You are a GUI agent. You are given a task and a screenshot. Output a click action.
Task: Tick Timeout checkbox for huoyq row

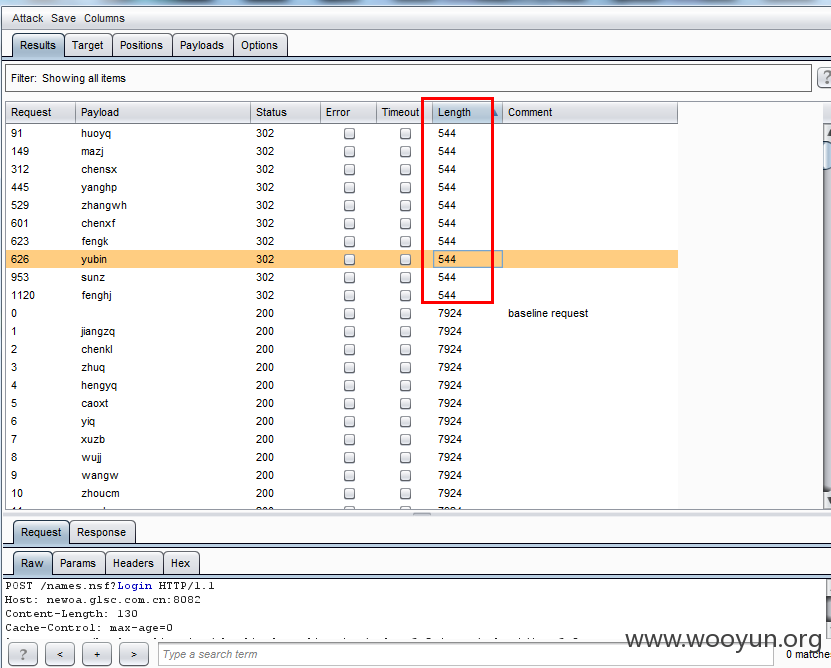point(405,134)
